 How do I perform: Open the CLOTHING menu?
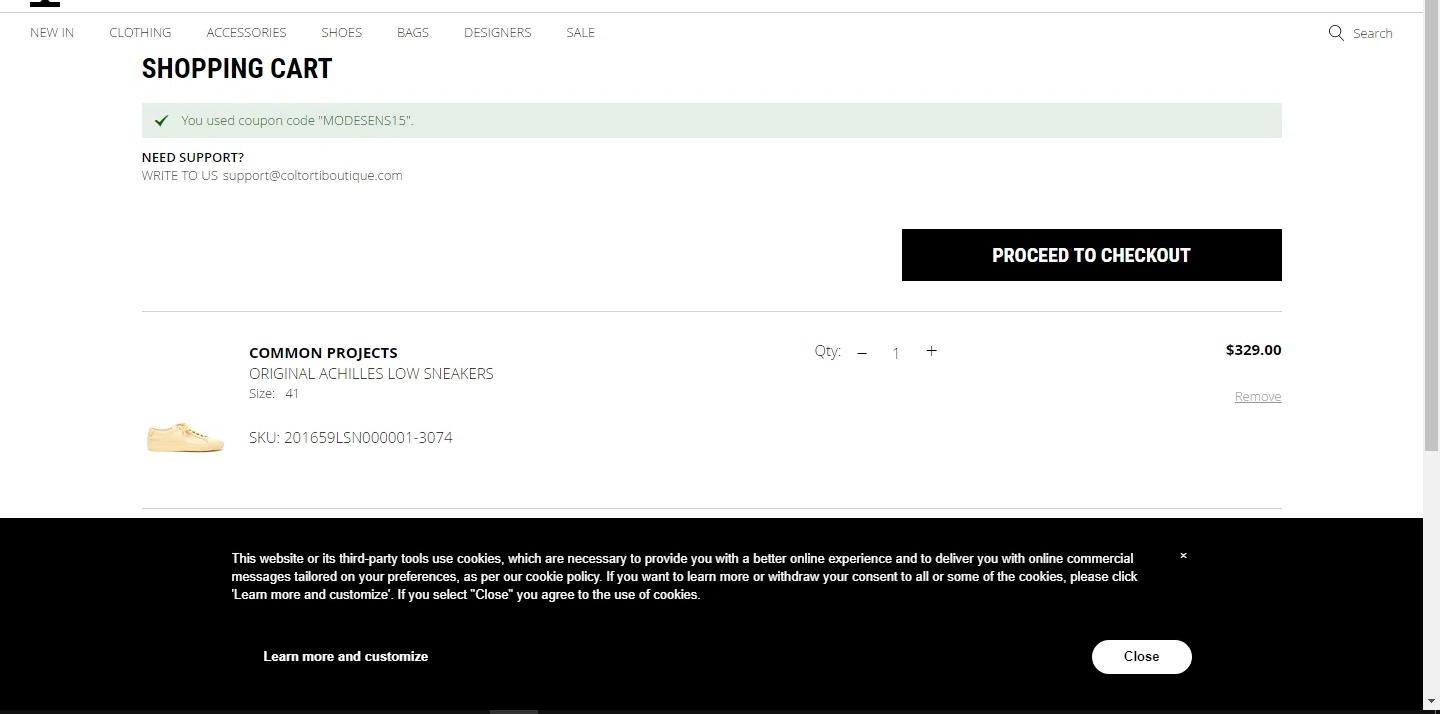[x=140, y=32]
